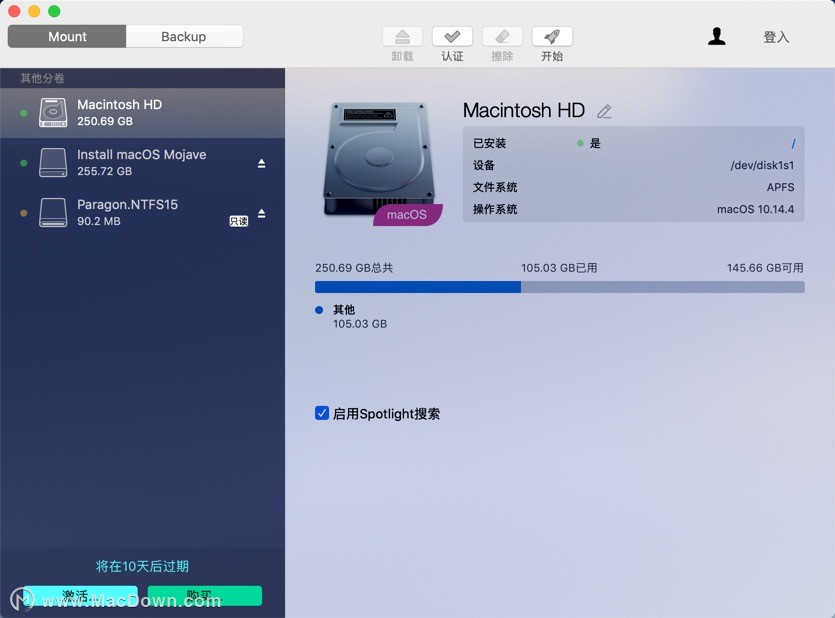Click the 145.66 GB可用 label
835x618 pixels.
point(765,268)
